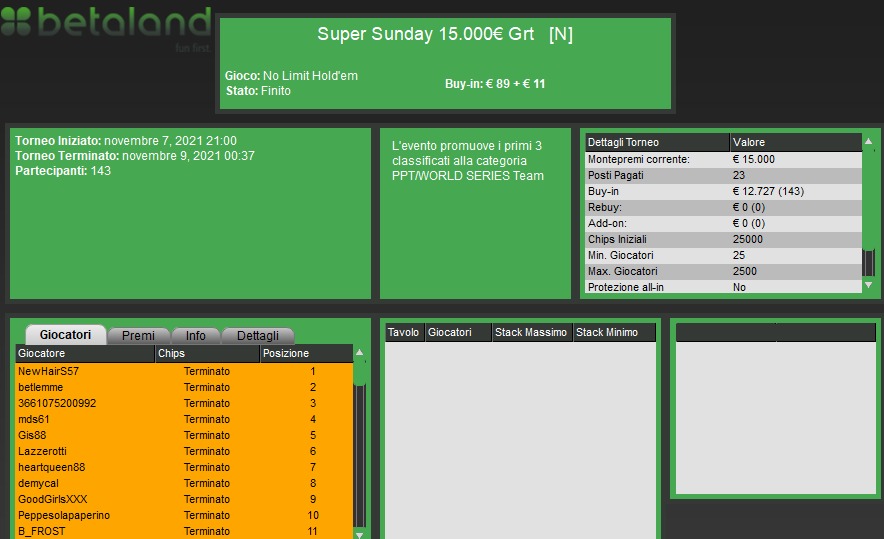Image resolution: width=884 pixels, height=539 pixels.
Task: Click the Valore column header
Action: [795, 142]
